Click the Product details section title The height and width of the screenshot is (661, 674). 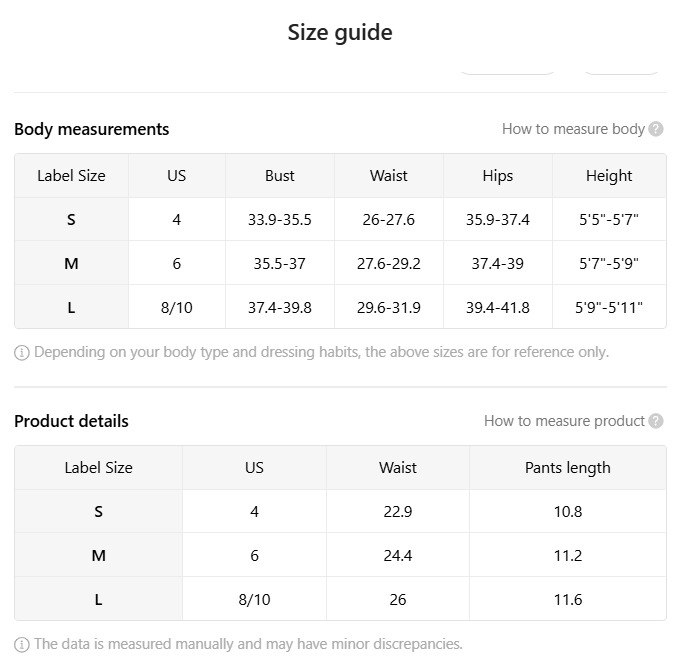click(71, 421)
